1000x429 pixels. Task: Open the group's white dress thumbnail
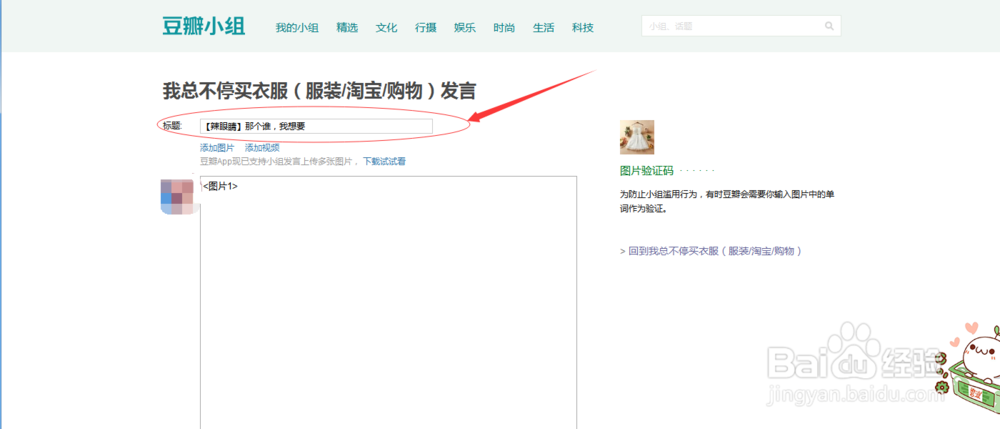(637, 137)
